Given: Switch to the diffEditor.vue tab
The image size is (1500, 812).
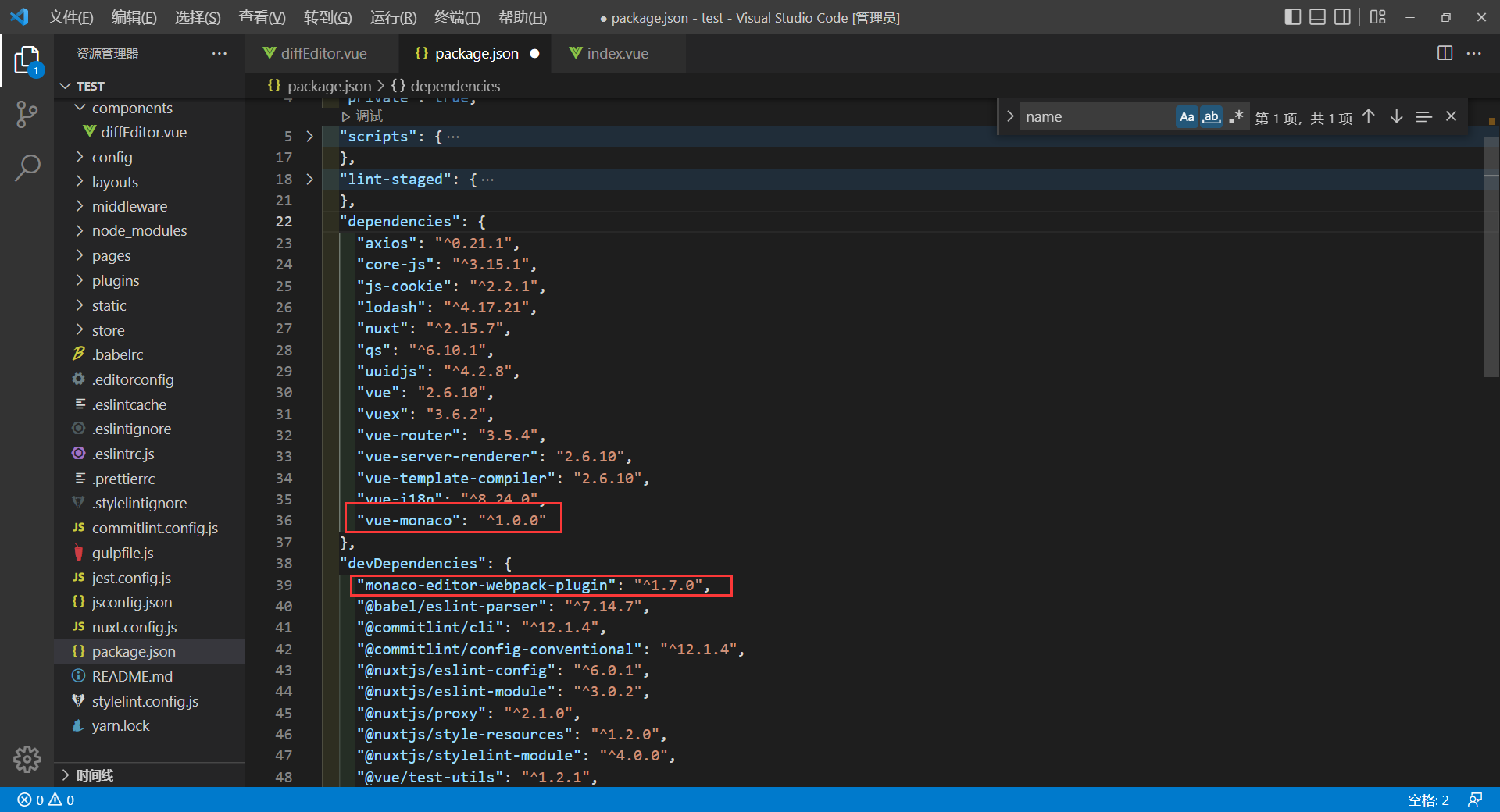Looking at the screenshot, I should click(x=323, y=53).
